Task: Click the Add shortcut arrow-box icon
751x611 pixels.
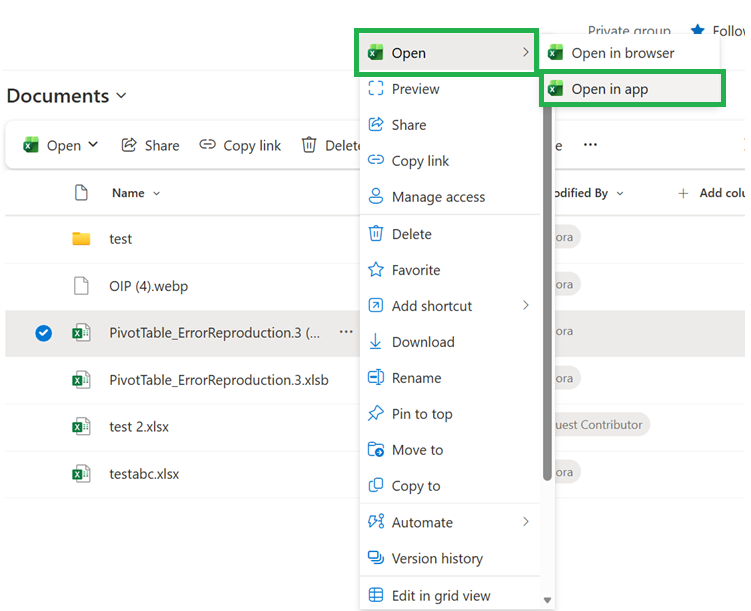Action: [376, 305]
